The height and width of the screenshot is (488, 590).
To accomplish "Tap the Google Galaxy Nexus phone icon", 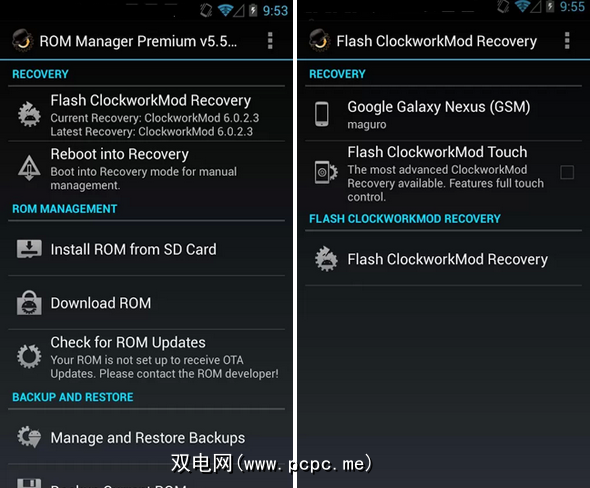I will click(x=322, y=114).
